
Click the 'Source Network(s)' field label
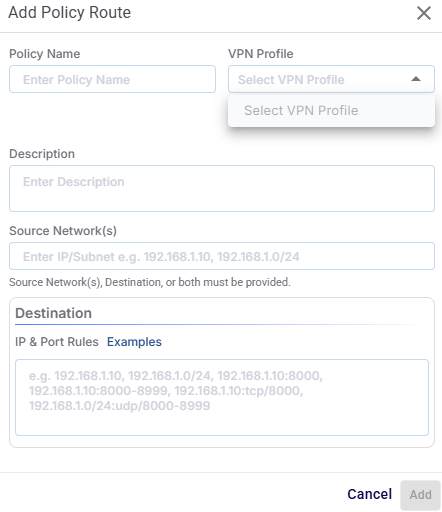pos(63,231)
